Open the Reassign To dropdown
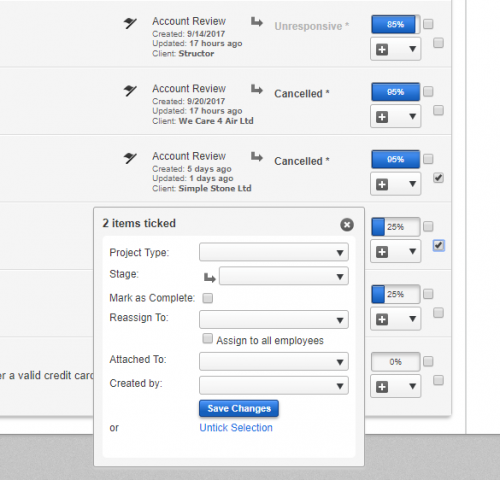The height and width of the screenshot is (480, 500). click(274, 320)
